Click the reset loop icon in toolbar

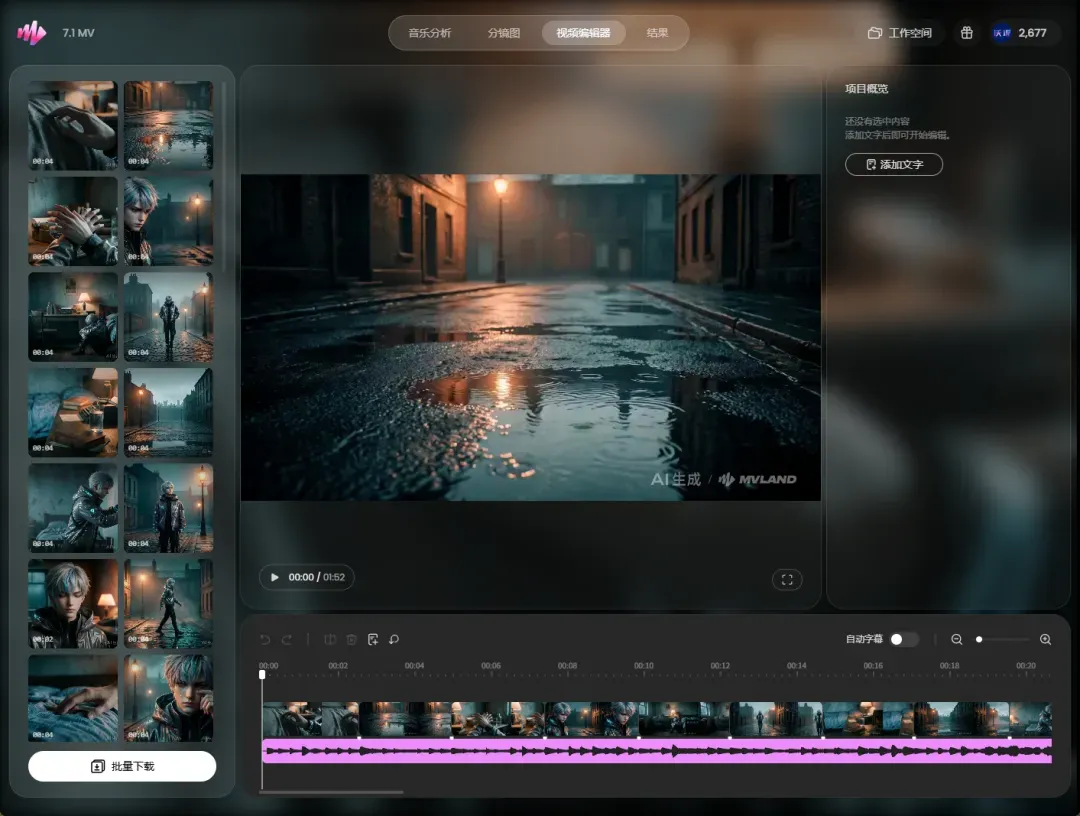(394, 640)
